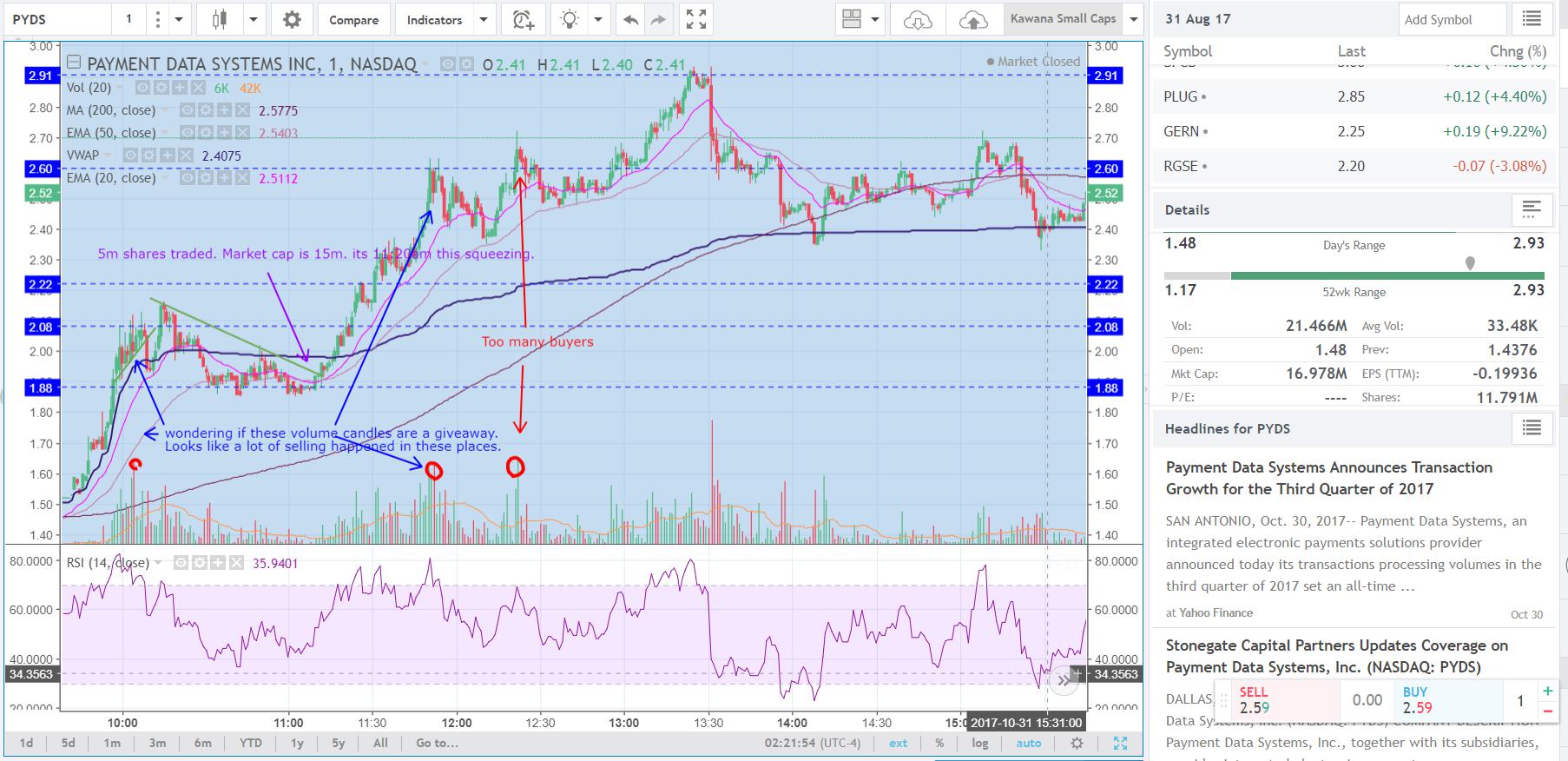Hide the EMA (50, close) line
The height and width of the screenshot is (761, 1568).
[x=188, y=133]
